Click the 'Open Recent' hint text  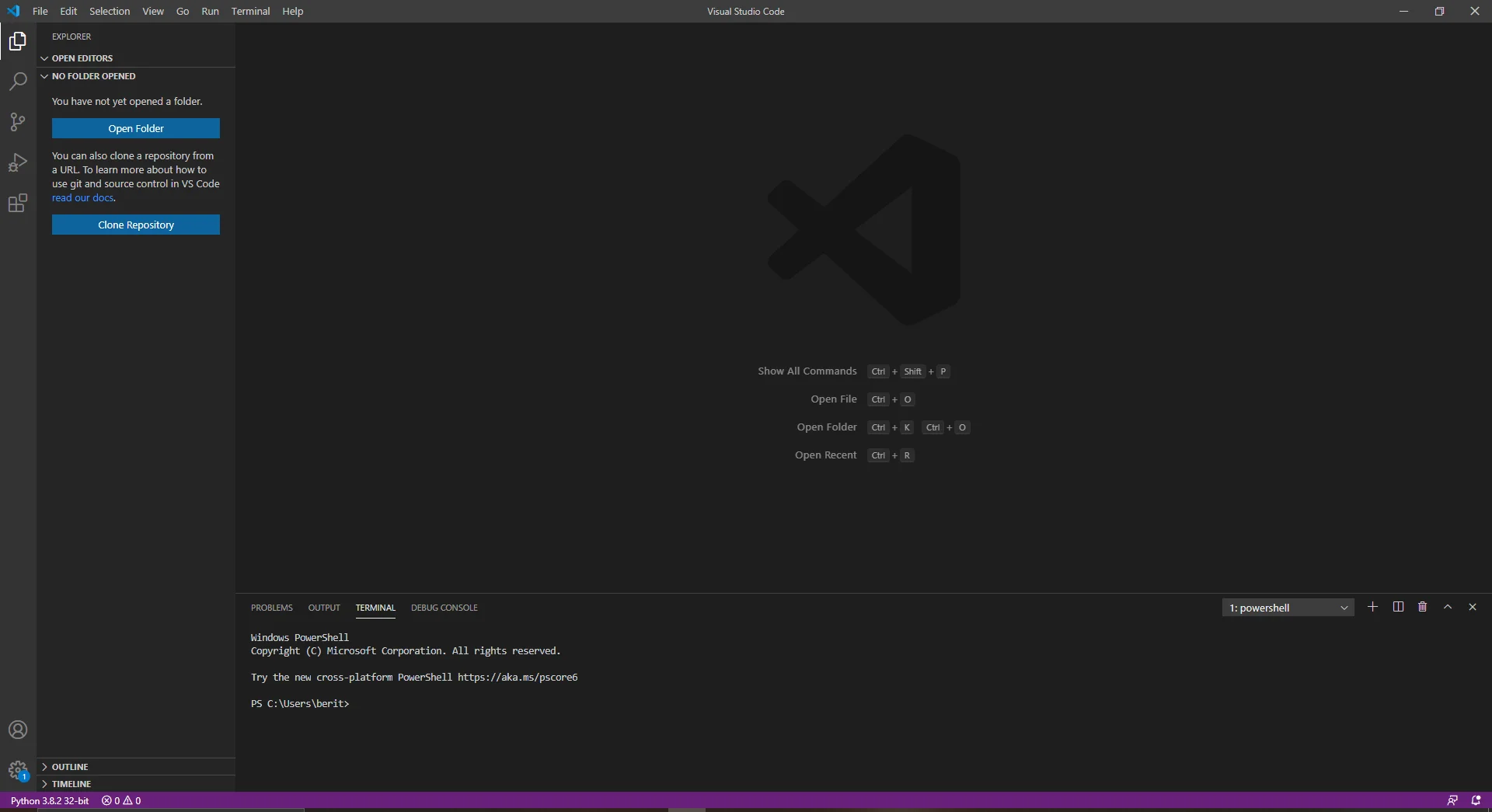tap(826, 455)
